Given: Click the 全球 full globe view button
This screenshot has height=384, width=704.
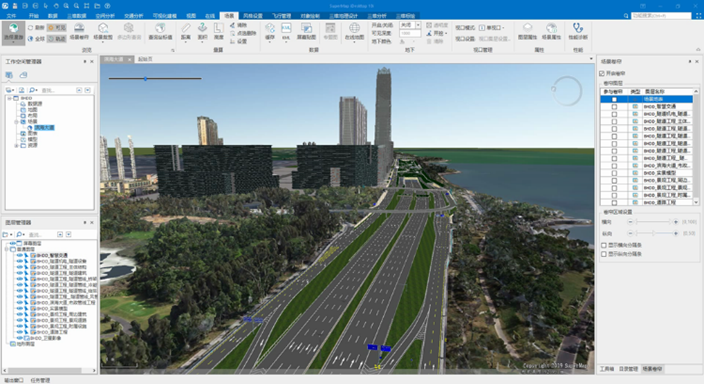Looking at the screenshot, I should 36,39.
